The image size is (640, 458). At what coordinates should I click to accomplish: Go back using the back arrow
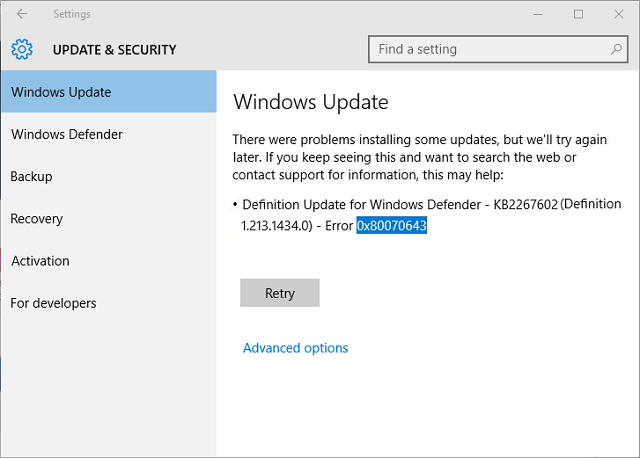22,14
